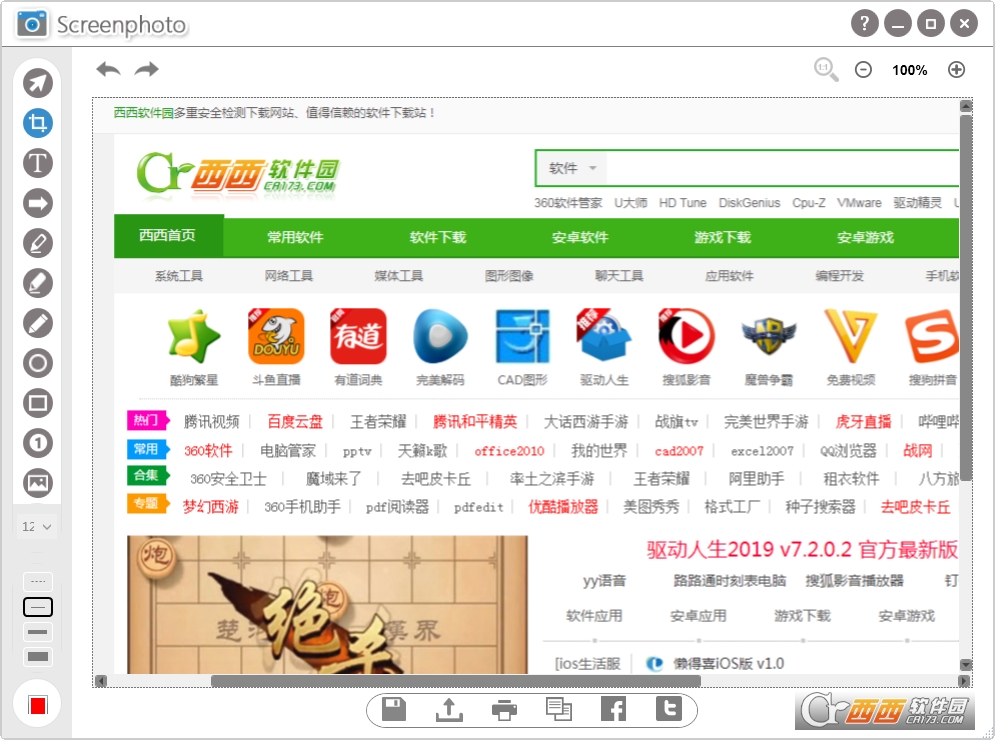
Task: Choose the rectangle shape tool
Action: coord(37,403)
